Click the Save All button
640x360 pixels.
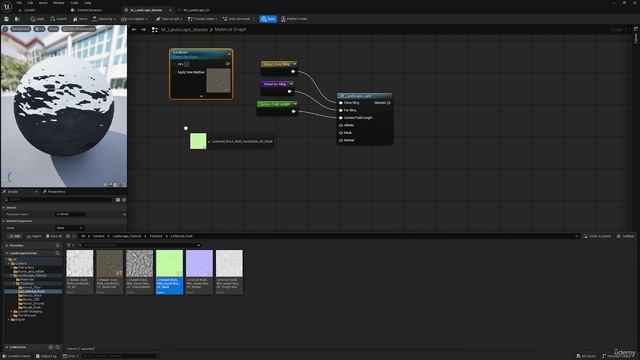[x=54, y=236]
